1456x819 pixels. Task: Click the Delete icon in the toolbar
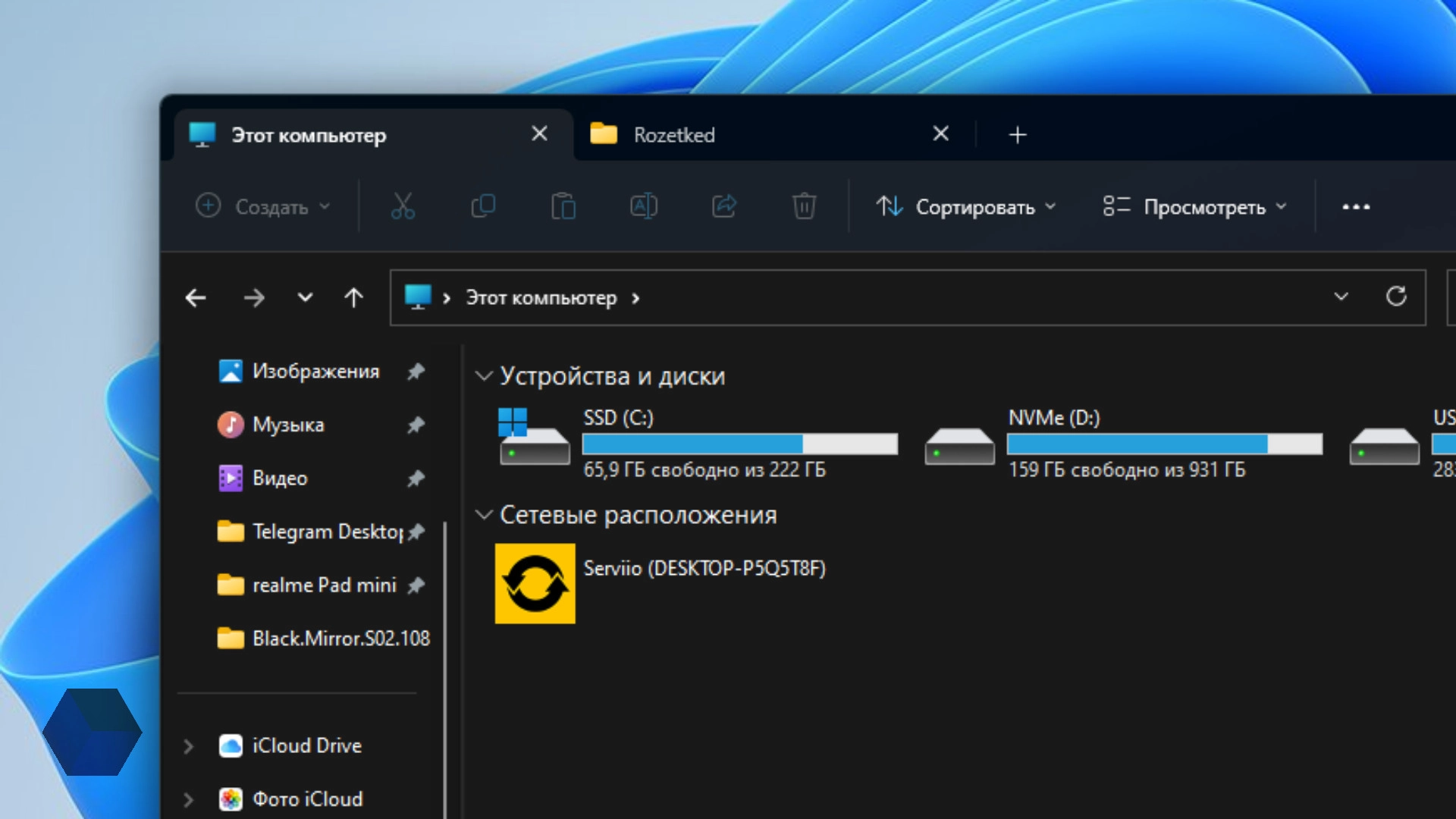pos(805,206)
